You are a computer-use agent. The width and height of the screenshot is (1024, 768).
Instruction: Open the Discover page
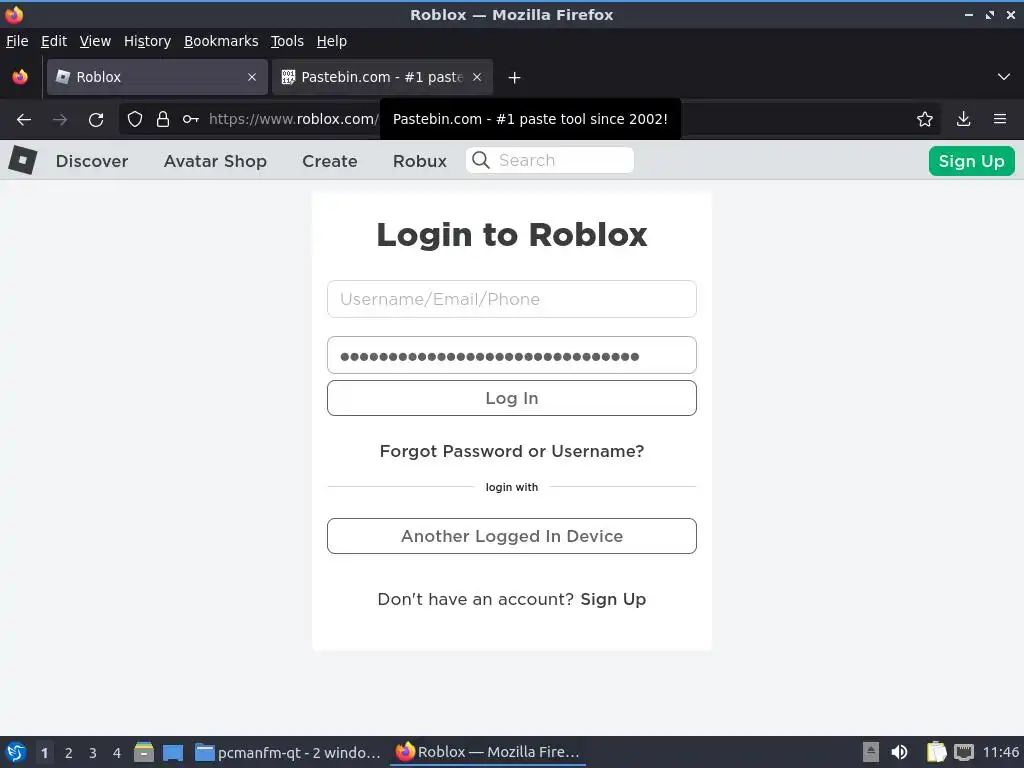coord(92,161)
